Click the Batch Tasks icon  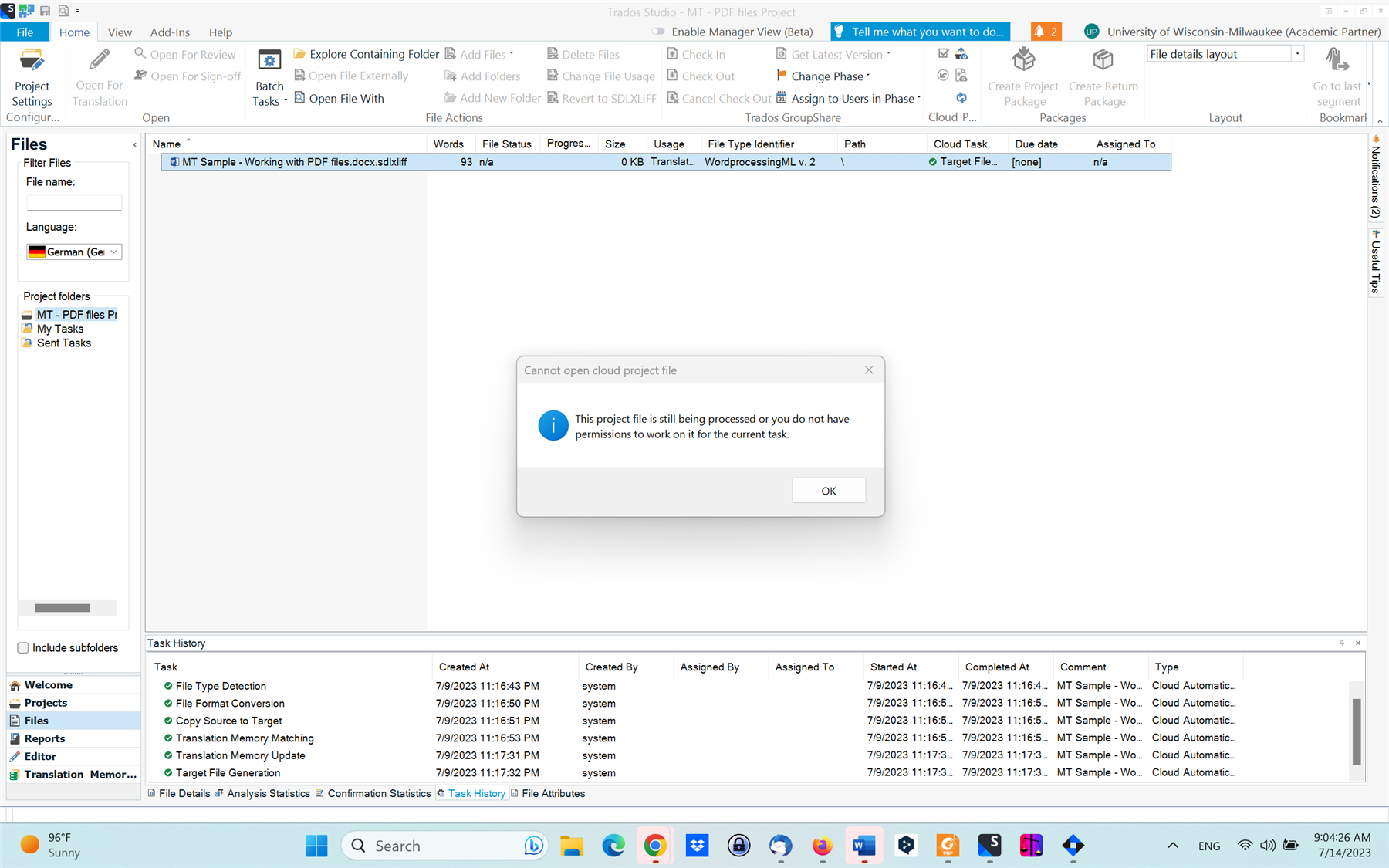269,61
